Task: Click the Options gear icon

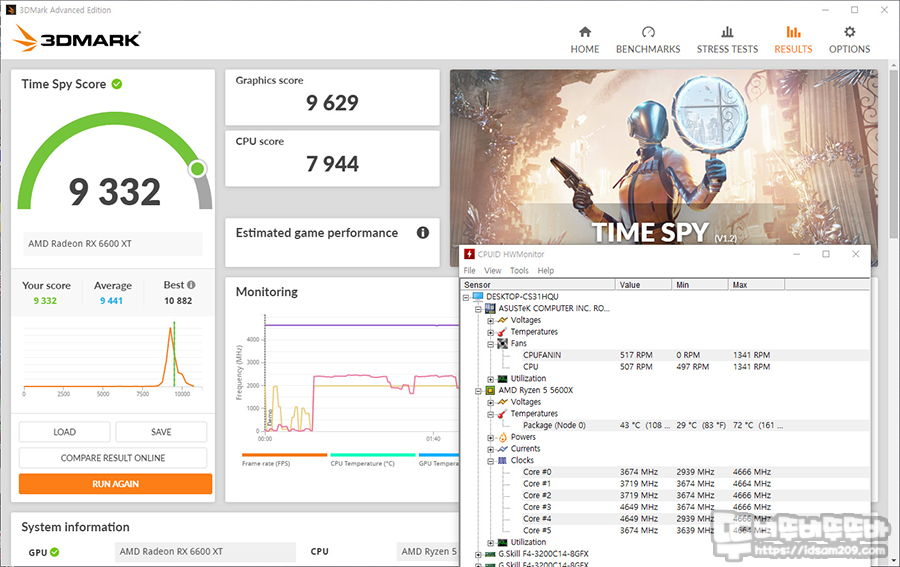Action: (x=849, y=32)
